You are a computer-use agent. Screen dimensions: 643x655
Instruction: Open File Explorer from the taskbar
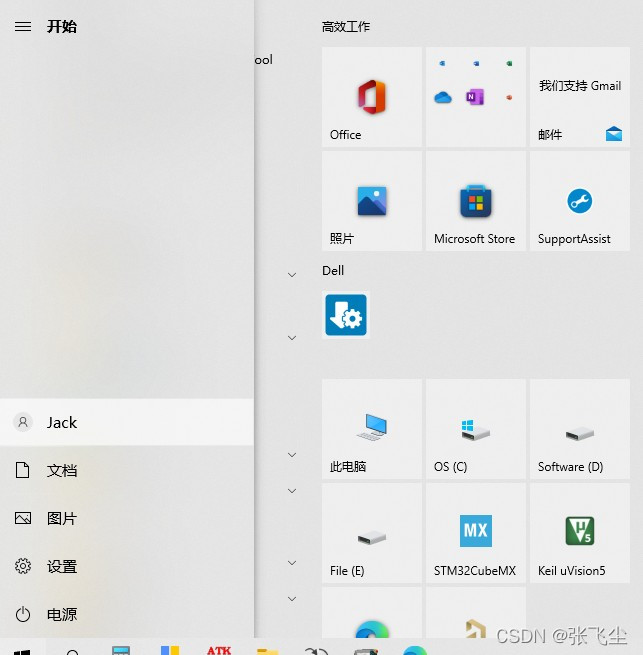click(267, 651)
